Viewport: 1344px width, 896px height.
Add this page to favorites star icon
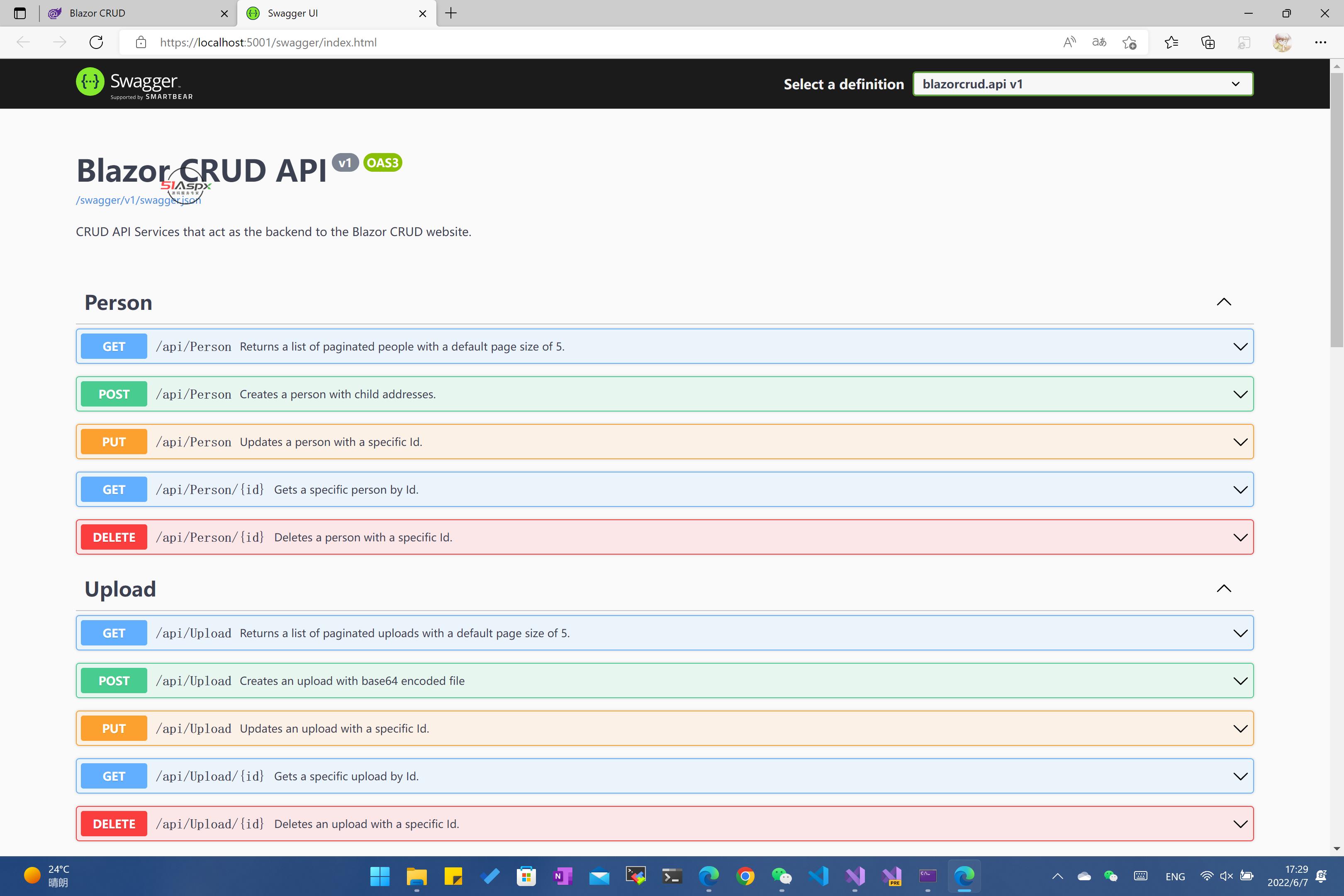click(1129, 42)
